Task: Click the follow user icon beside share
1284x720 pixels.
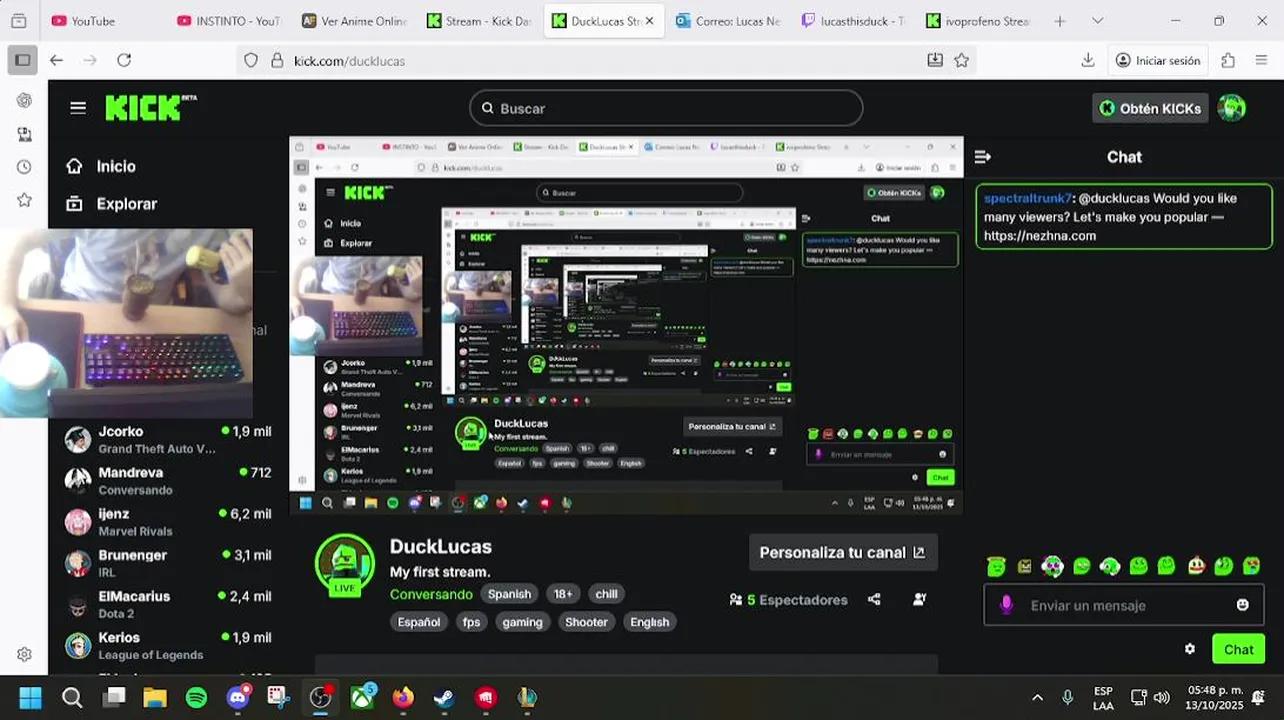Action: 919,600
